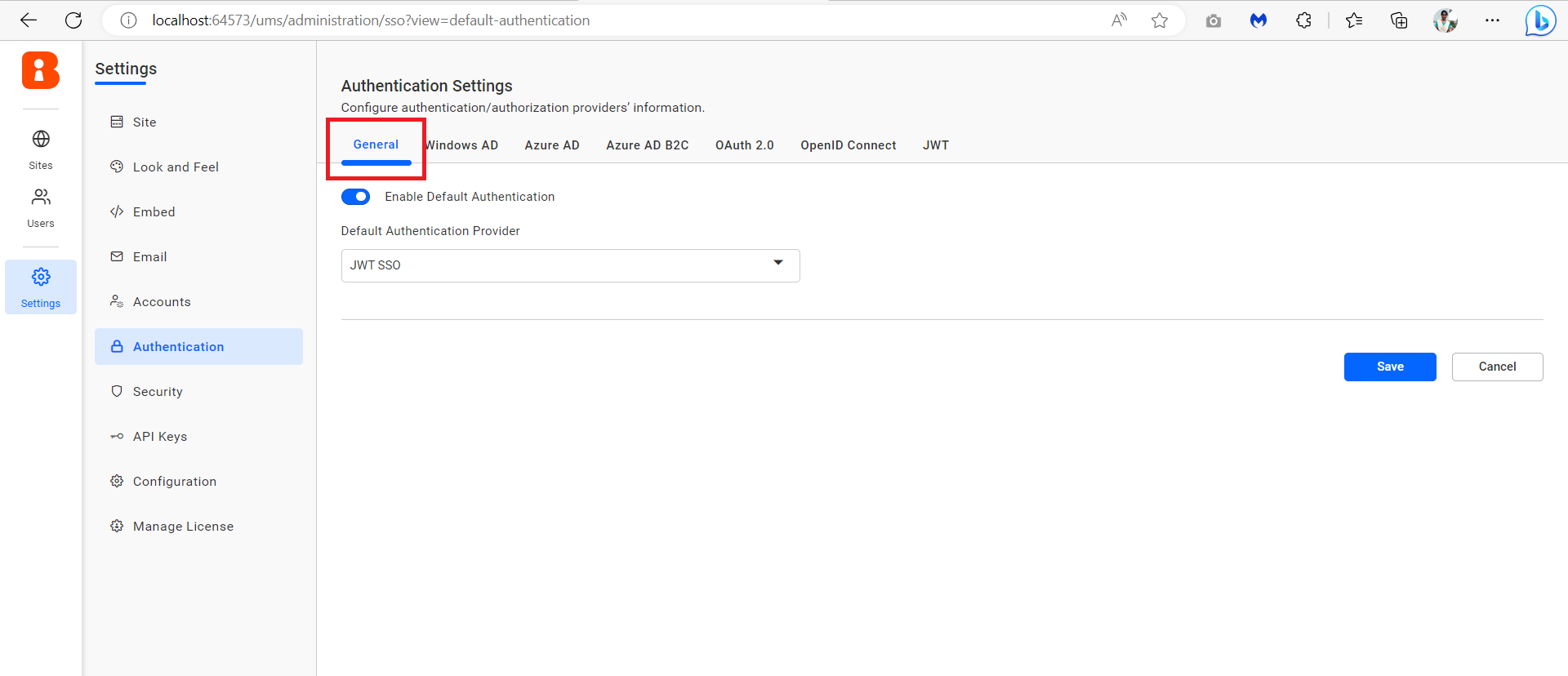Click the browser address bar URL

(x=371, y=20)
